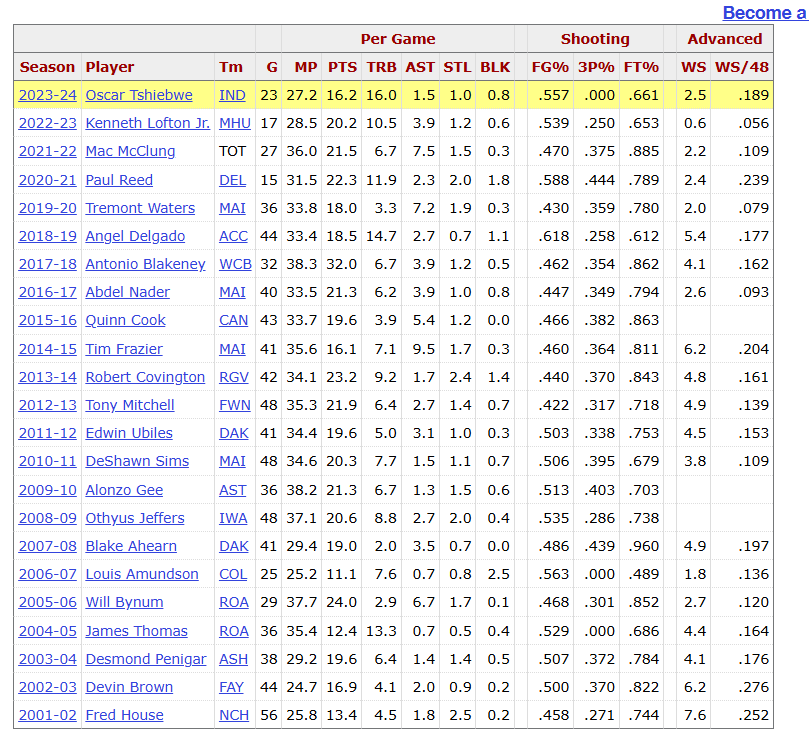Open Fred House's player link
The width and height of the screenshot is (809, 746).
coord(124,715)
